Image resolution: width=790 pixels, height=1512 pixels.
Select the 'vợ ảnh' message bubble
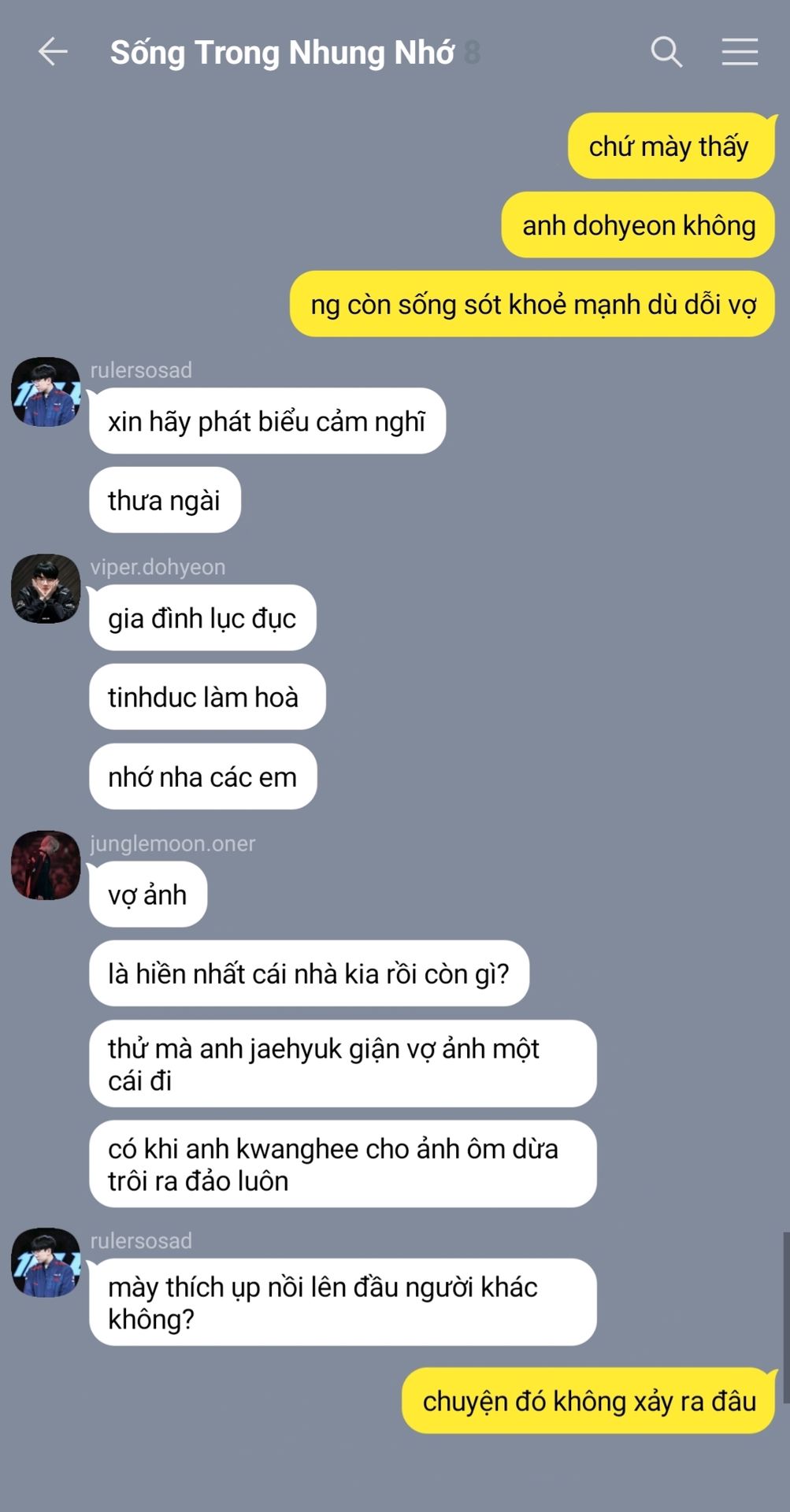pos(148,895)
